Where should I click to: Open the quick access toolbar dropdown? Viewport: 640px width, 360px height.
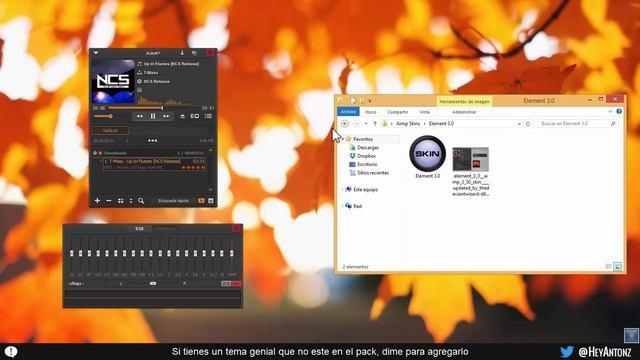coord(370,101)
